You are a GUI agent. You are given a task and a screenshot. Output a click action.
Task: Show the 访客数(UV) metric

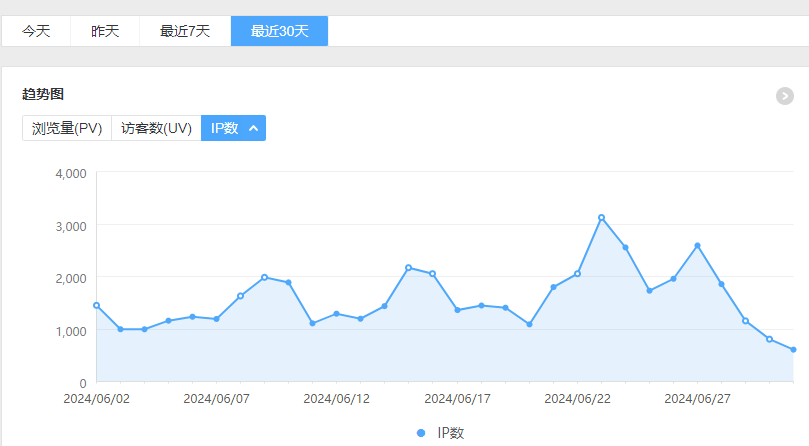pyautogui.click(x=156, y=128)
